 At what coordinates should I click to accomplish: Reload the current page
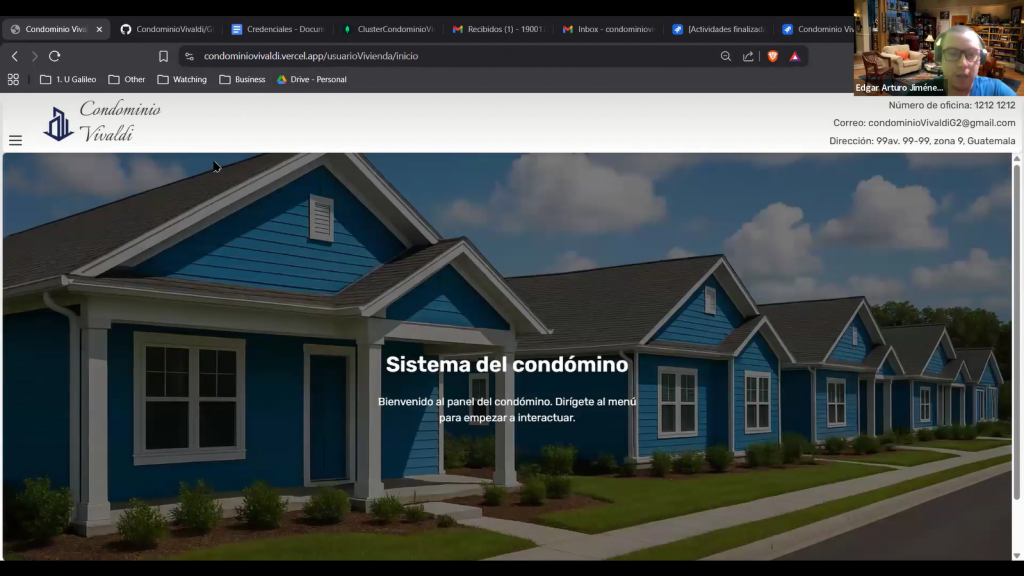click(x=54, y=57)
